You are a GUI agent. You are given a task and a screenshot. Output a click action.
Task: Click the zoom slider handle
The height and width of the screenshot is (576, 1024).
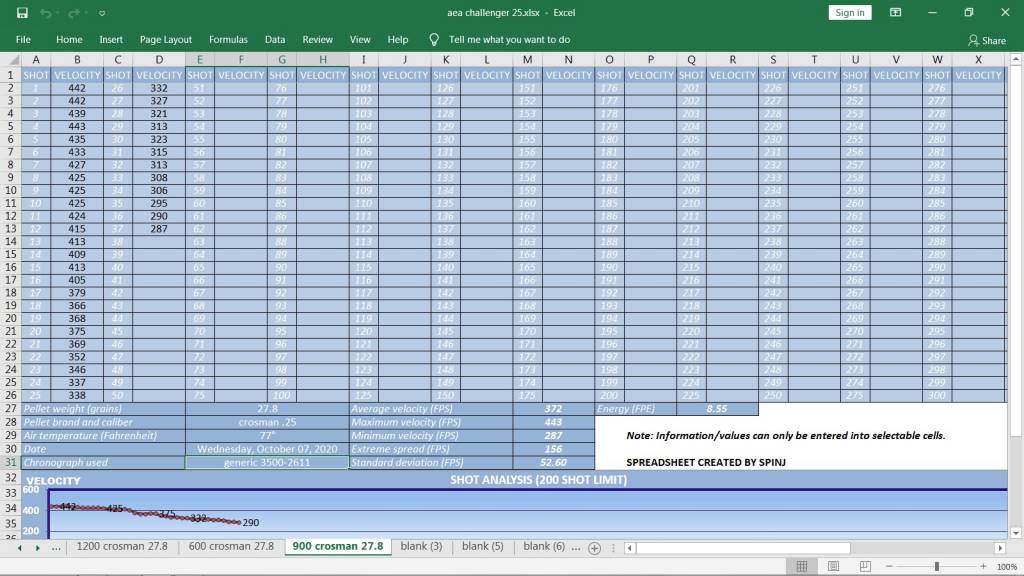coord(936,566)
